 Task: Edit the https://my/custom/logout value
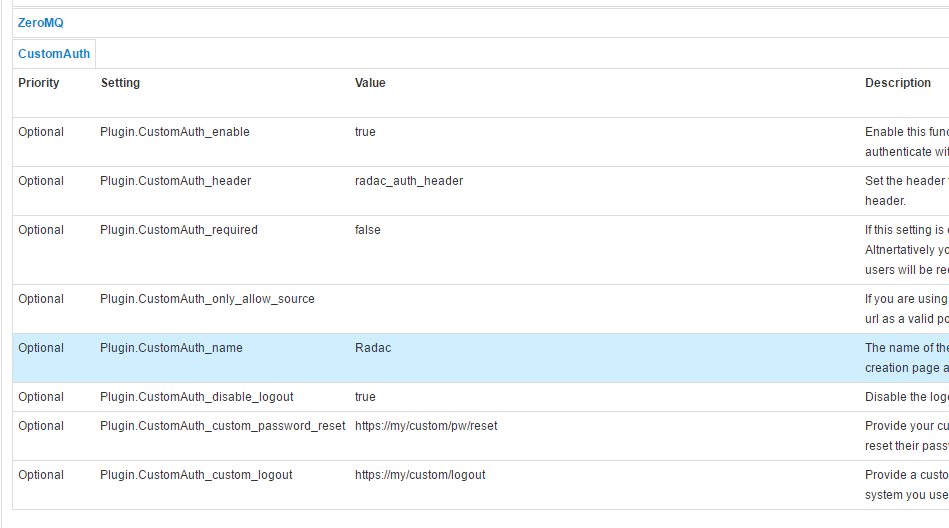pos(420,475)
